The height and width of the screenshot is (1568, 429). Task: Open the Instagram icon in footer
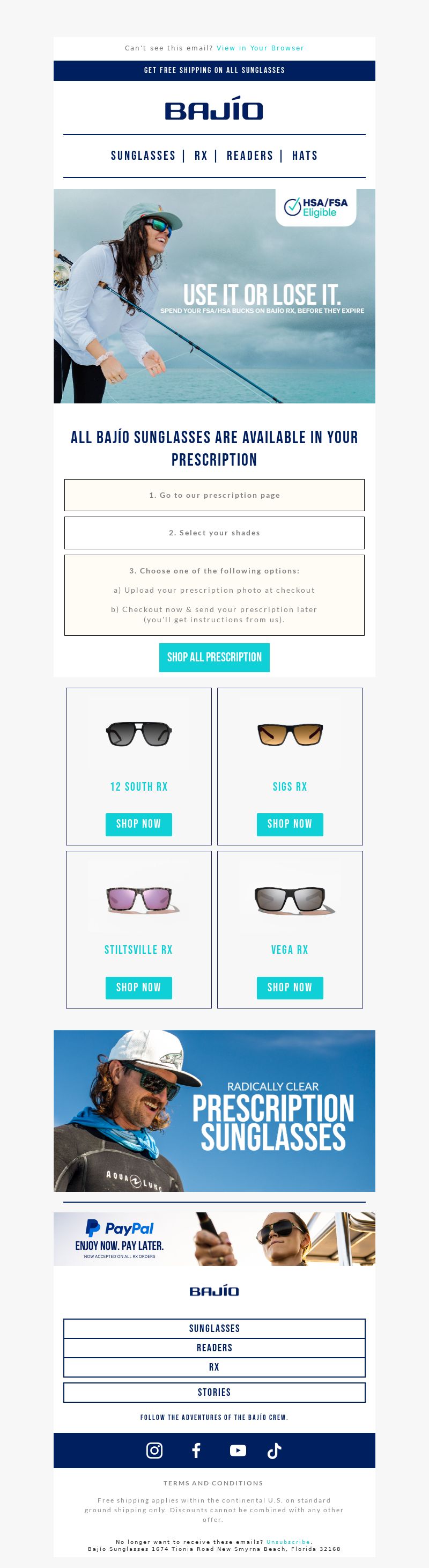pyautogui.click(x=154, y=1451)
